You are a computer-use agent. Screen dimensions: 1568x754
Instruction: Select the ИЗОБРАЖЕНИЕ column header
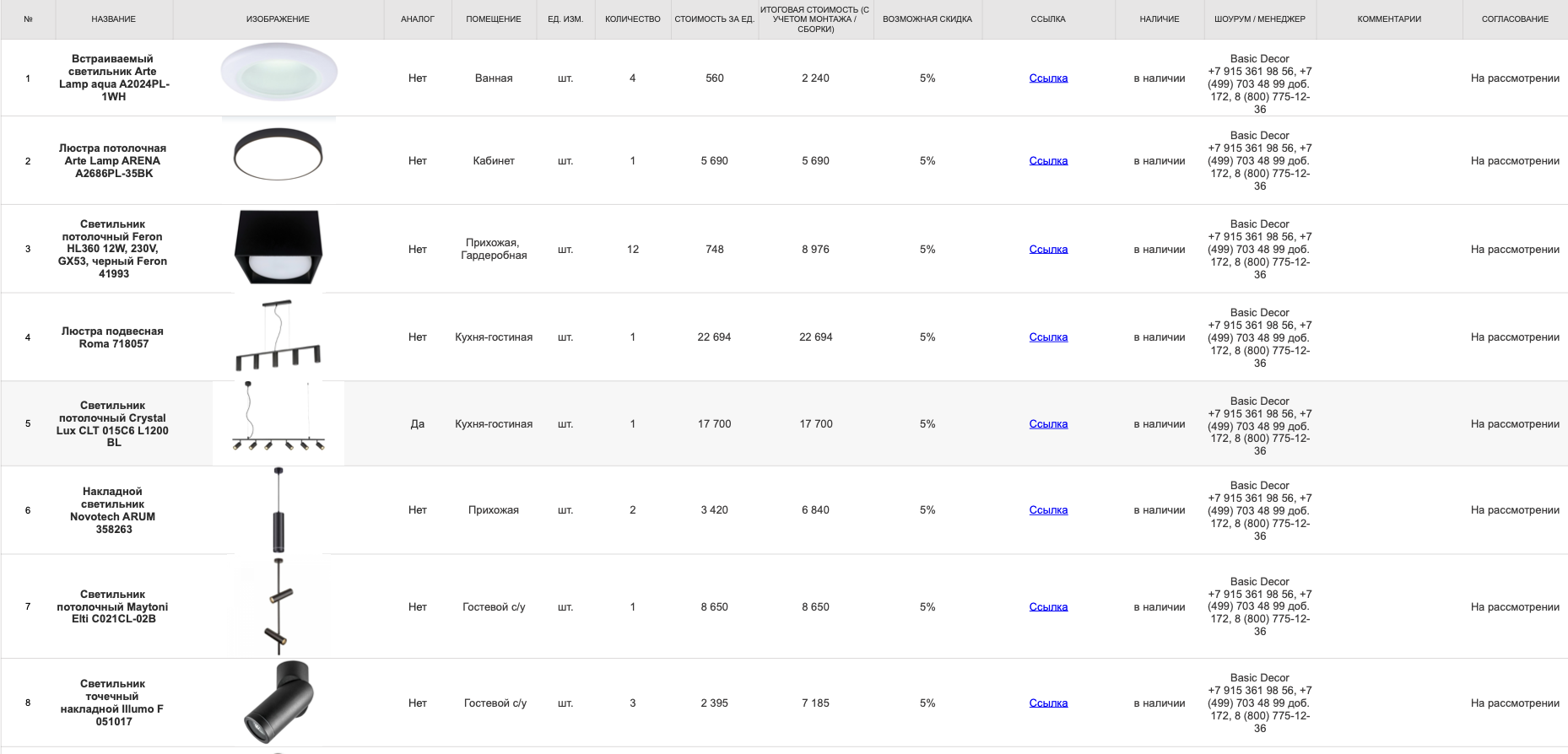coord(278,19)
